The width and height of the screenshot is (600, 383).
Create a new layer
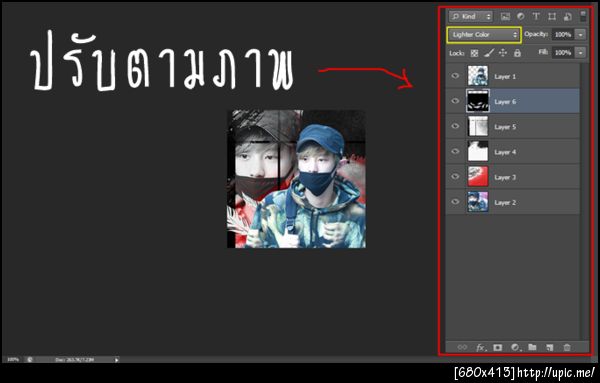click(550, 347)
